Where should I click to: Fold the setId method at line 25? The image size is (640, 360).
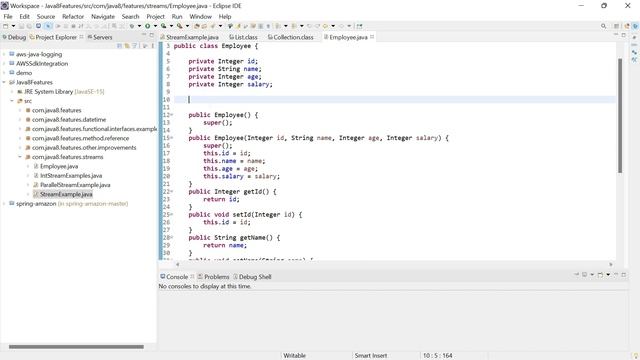[171, 215]
